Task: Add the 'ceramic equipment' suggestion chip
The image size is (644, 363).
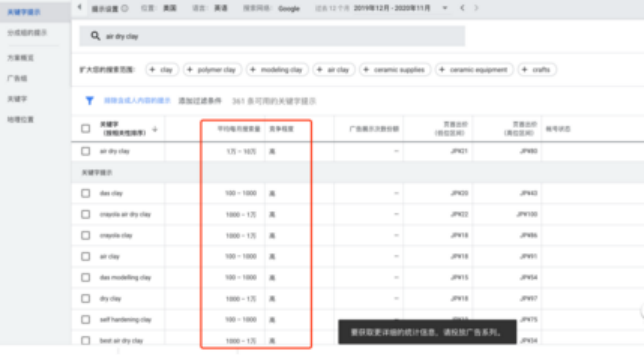Action: 474,70
